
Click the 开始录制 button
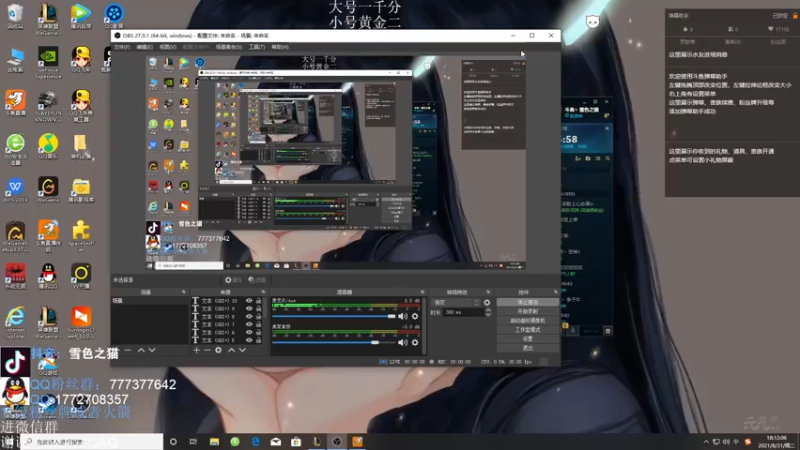point(528,312)
